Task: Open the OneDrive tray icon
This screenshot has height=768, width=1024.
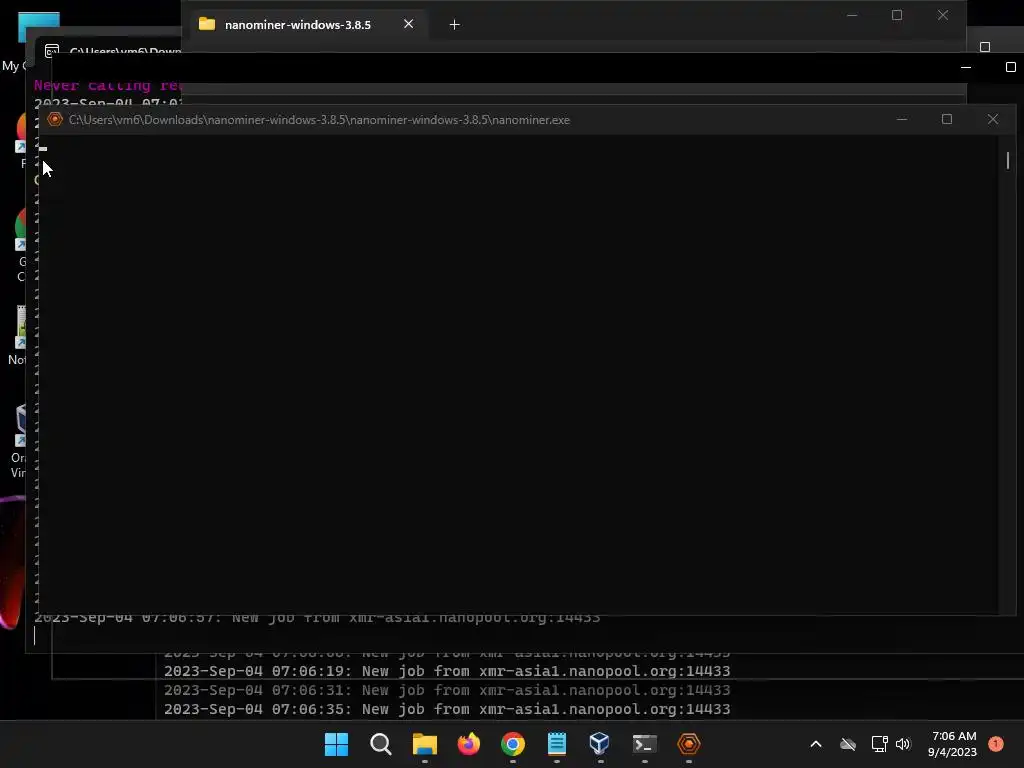Action: pos(848,744)
